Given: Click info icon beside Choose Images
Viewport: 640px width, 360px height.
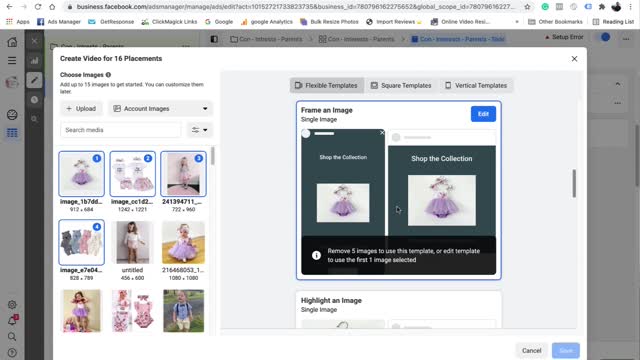Looking at the screenshot, I should point(108,75).
